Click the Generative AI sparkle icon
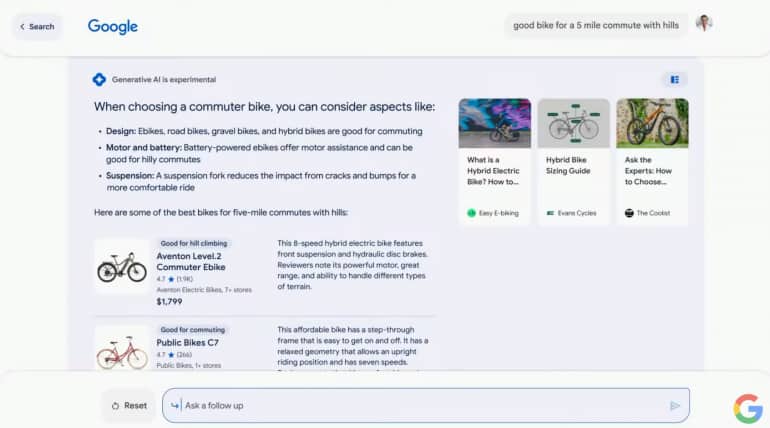Image resolution: width=770 pixels, height=428 pixels. 99,80
